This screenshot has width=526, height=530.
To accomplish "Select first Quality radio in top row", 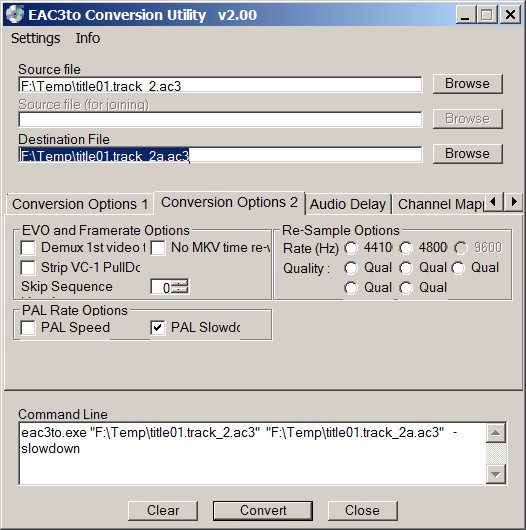I will pyautogui.click(x=351, y=268).
